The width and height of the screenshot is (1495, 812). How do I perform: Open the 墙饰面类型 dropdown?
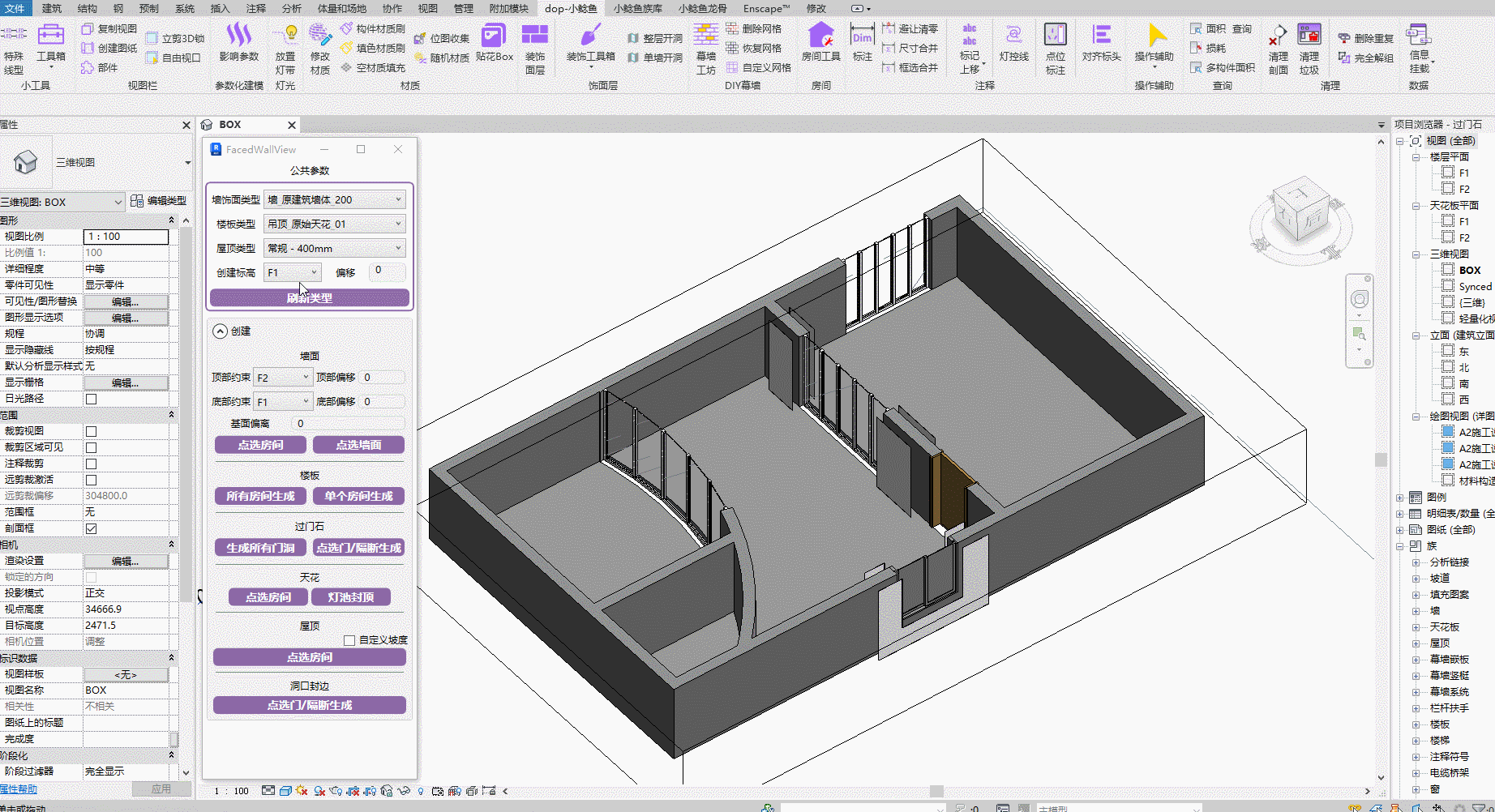[334, 200]
